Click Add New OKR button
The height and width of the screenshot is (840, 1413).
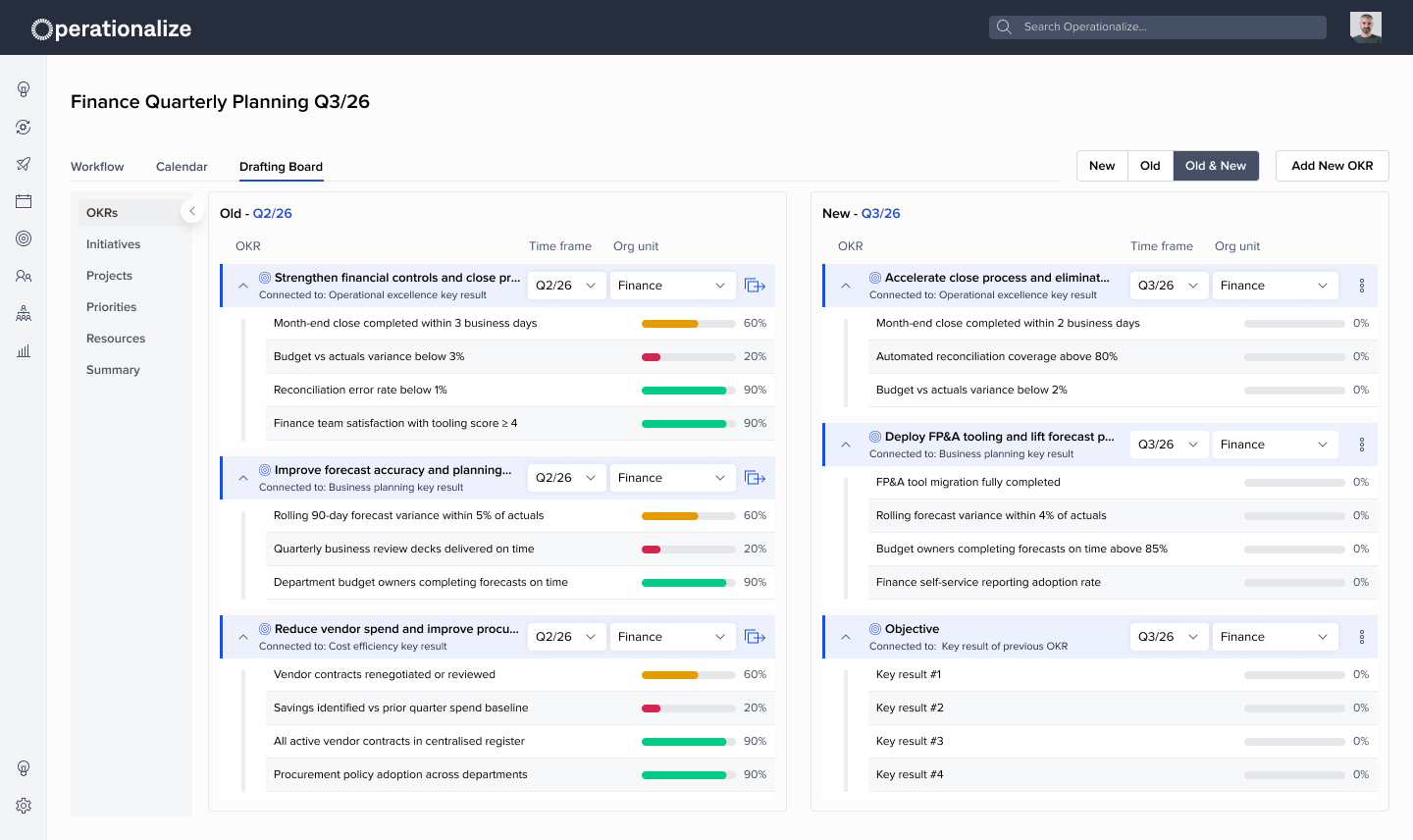coord(1333,166)
